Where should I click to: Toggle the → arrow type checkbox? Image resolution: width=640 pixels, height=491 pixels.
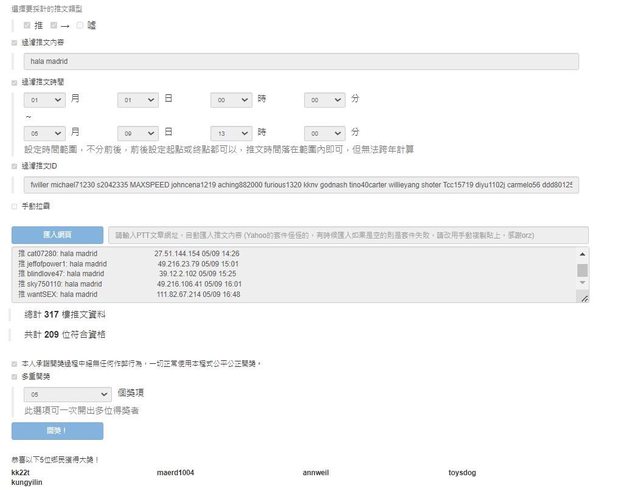53,25
